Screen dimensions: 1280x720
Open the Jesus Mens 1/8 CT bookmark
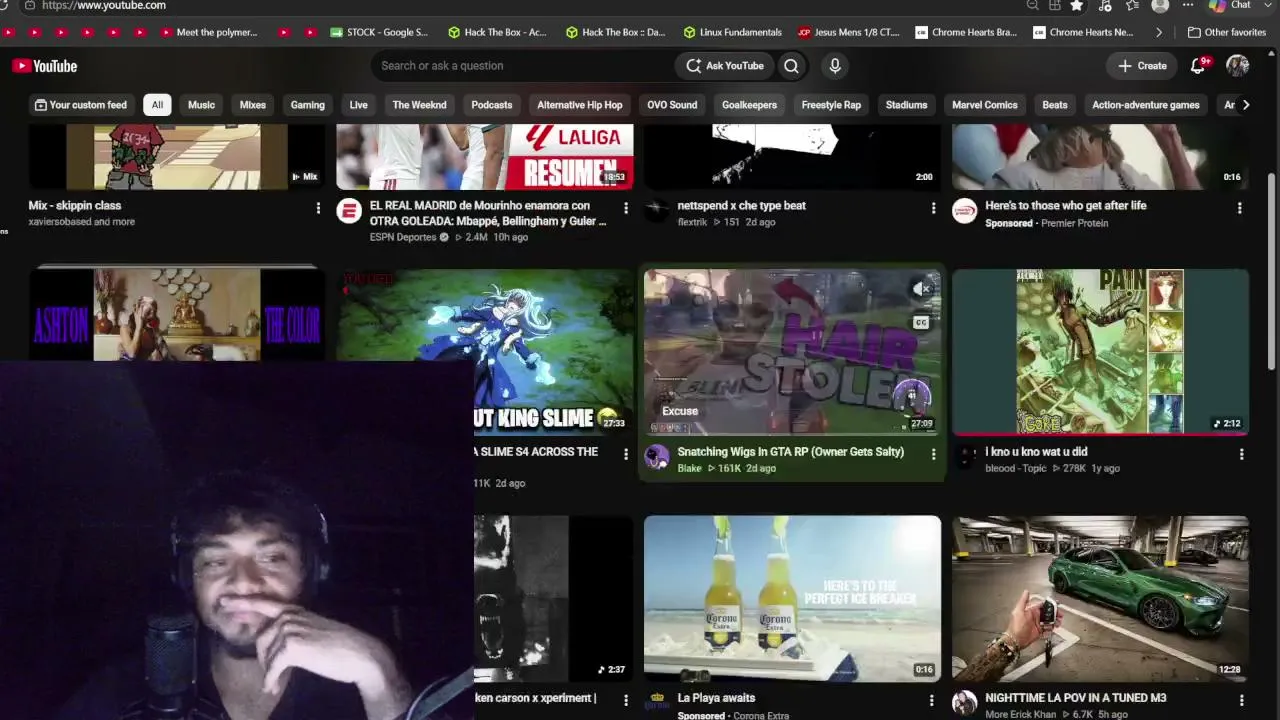click(849, 32)
